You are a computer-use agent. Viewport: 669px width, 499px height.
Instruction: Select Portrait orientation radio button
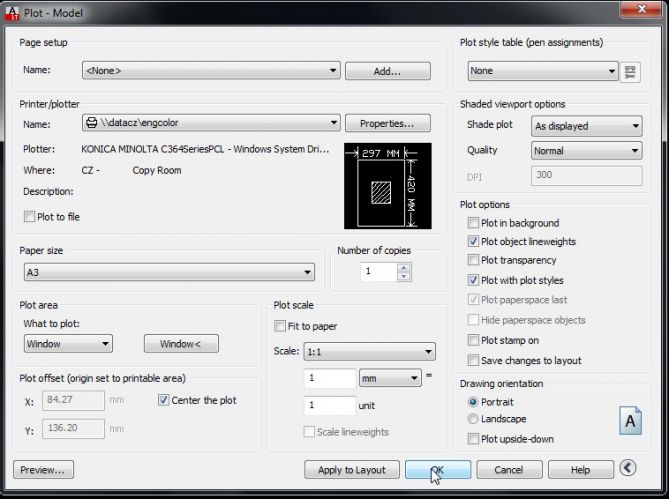[x=473, y=402]
